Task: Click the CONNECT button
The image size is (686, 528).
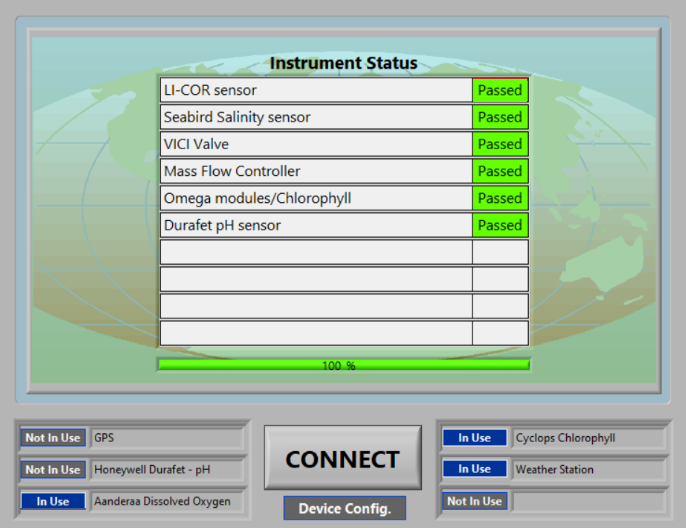Action: (x=342, y=459)
